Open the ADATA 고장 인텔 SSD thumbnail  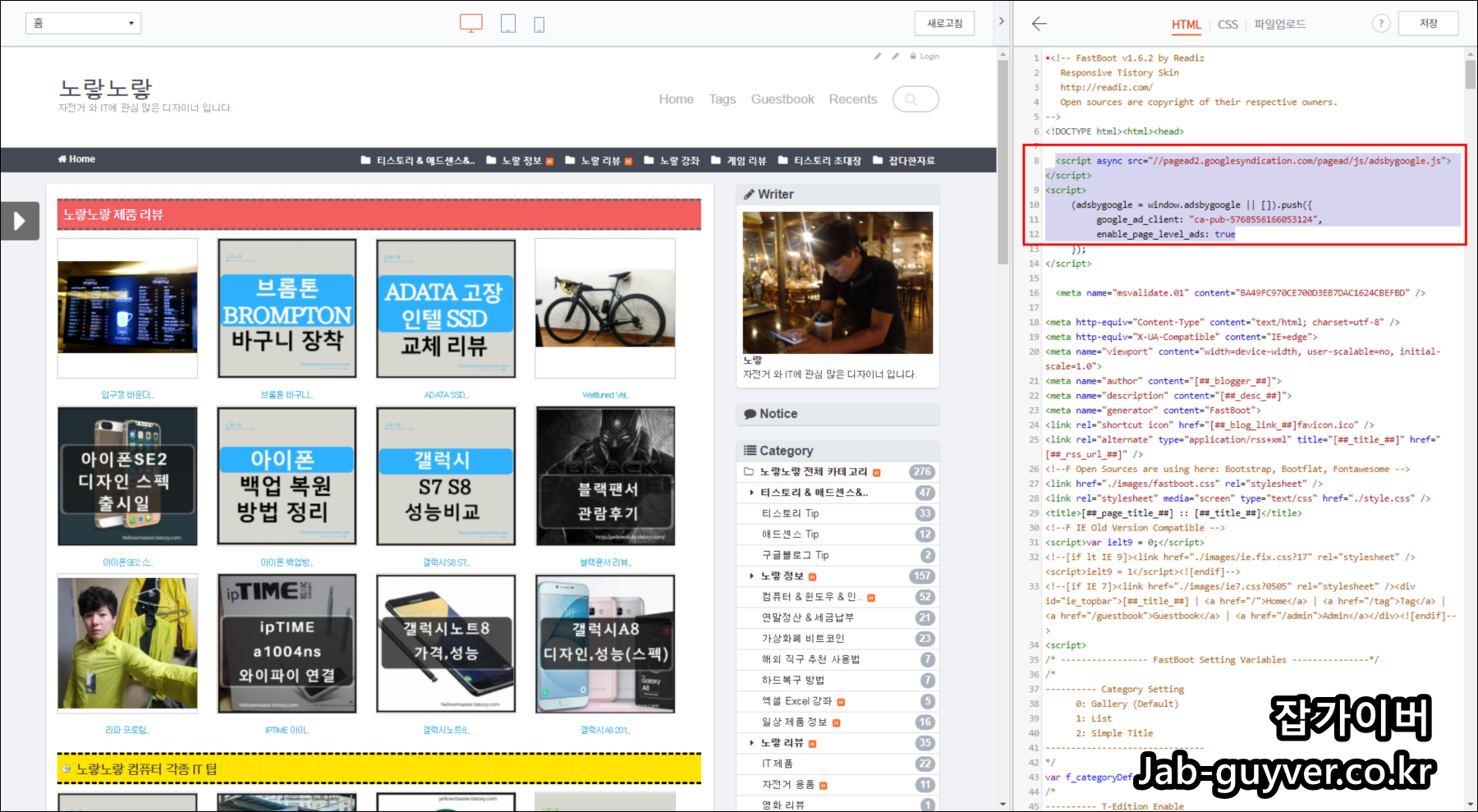point(446,309)
